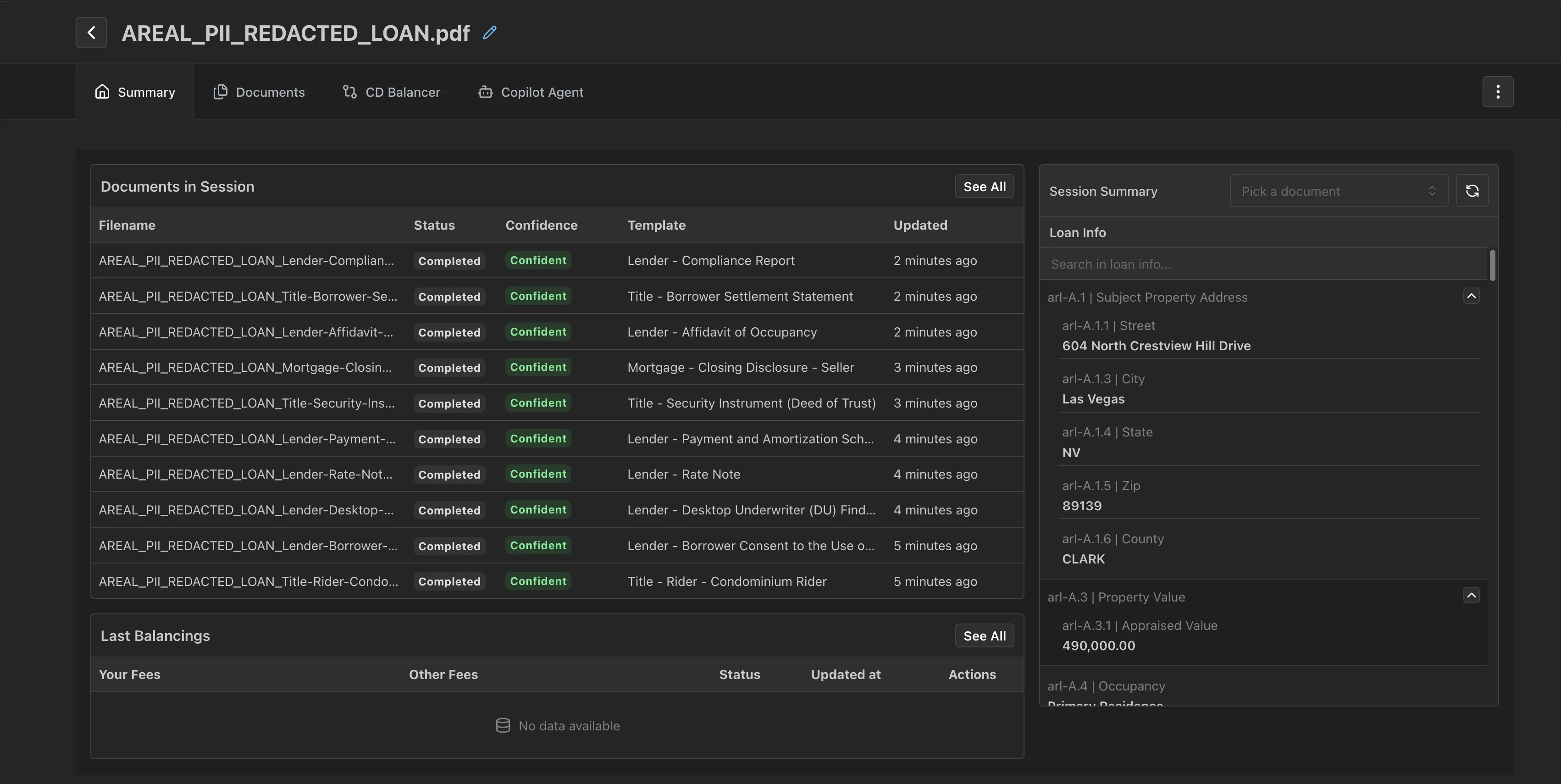This screenshot has height=784, width=1561.
Task: Select the Title-Borrower-Se... filename
Action: point(248,296)
